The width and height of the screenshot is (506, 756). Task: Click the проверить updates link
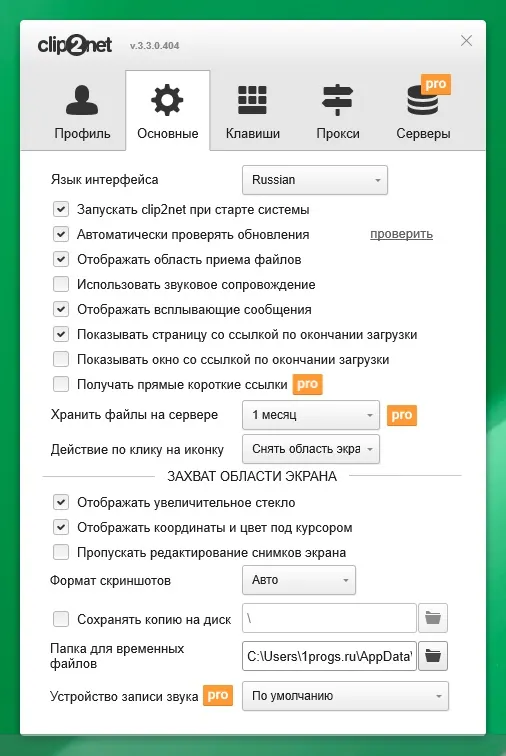[401, 234]
